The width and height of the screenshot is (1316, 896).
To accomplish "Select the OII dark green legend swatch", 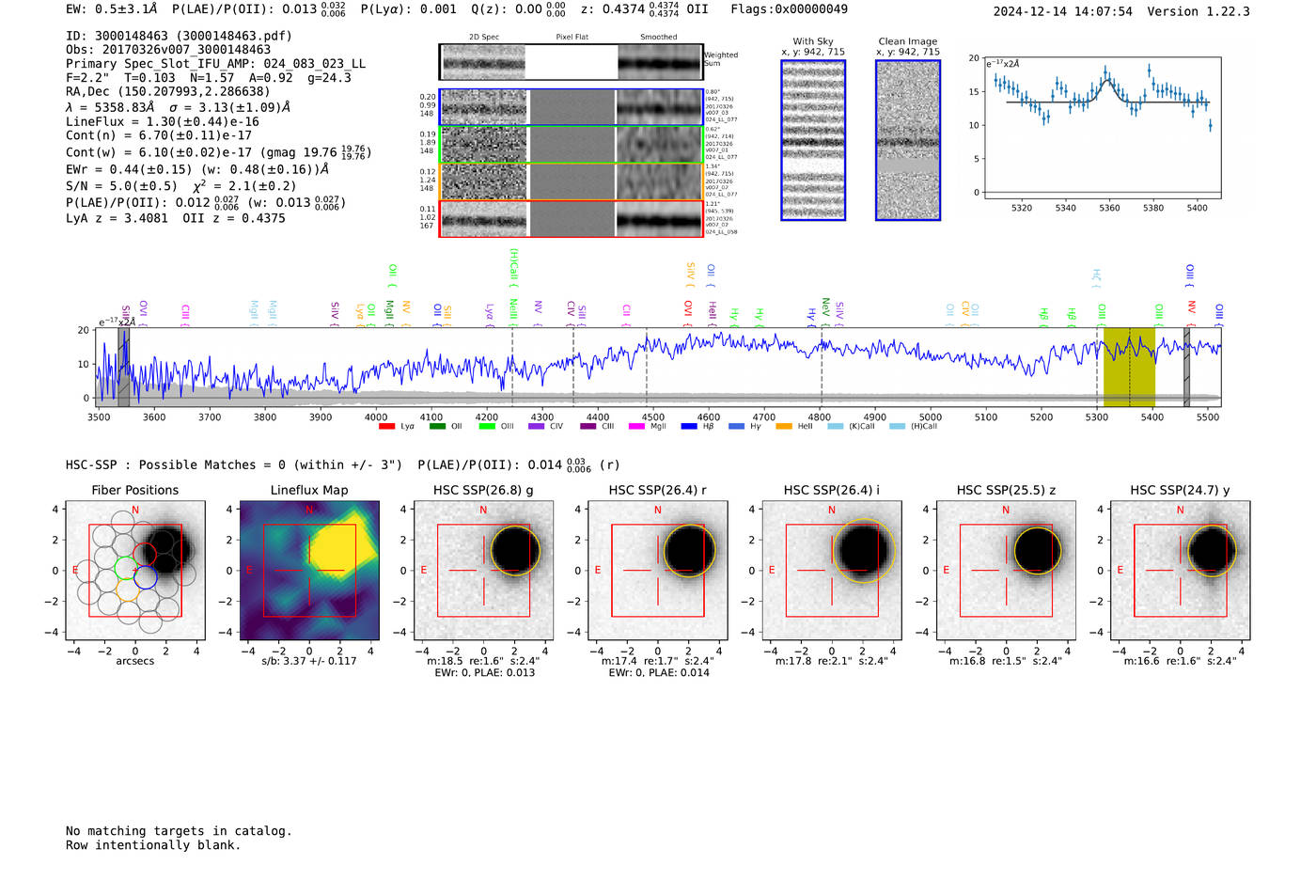I will [x=436, y=427].
